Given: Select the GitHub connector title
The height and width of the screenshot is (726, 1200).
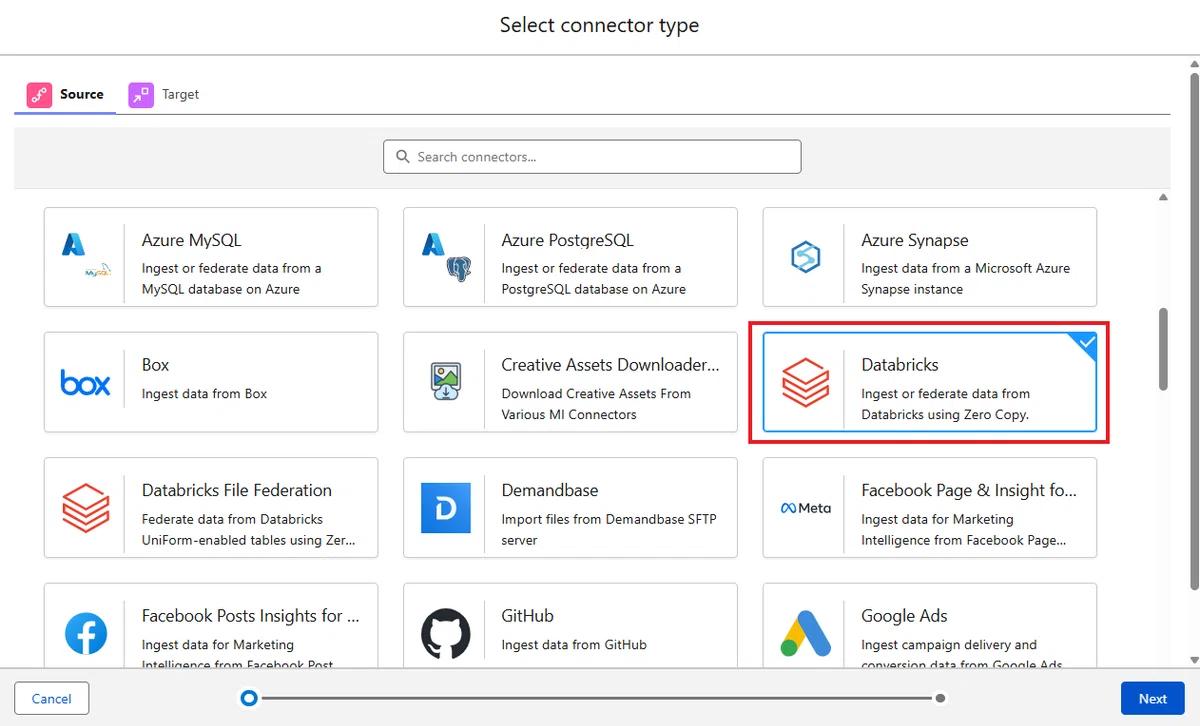Looking at the screenshot, I should [527, 616].
